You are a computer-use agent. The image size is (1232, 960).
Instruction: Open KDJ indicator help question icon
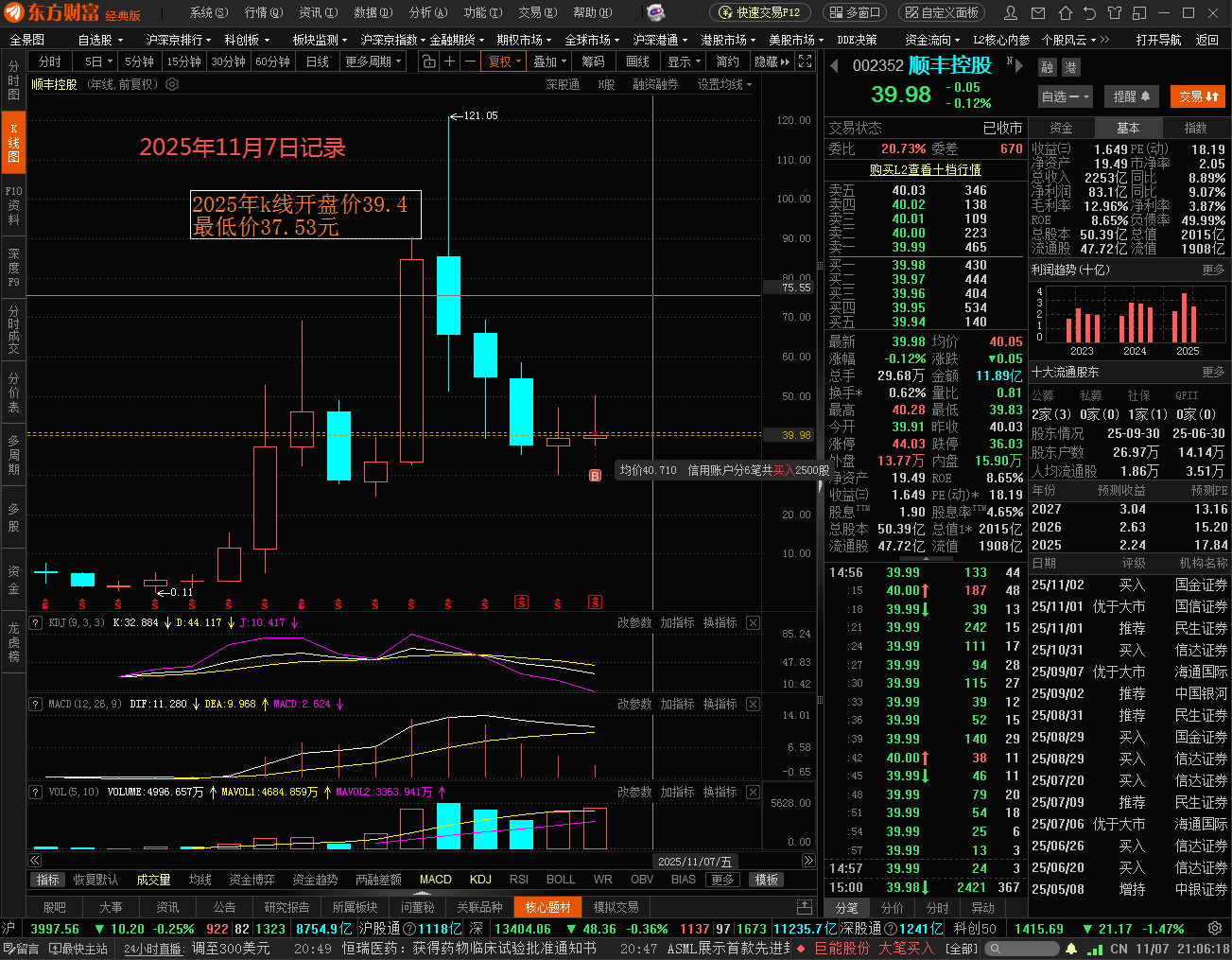tap(36, 622)
